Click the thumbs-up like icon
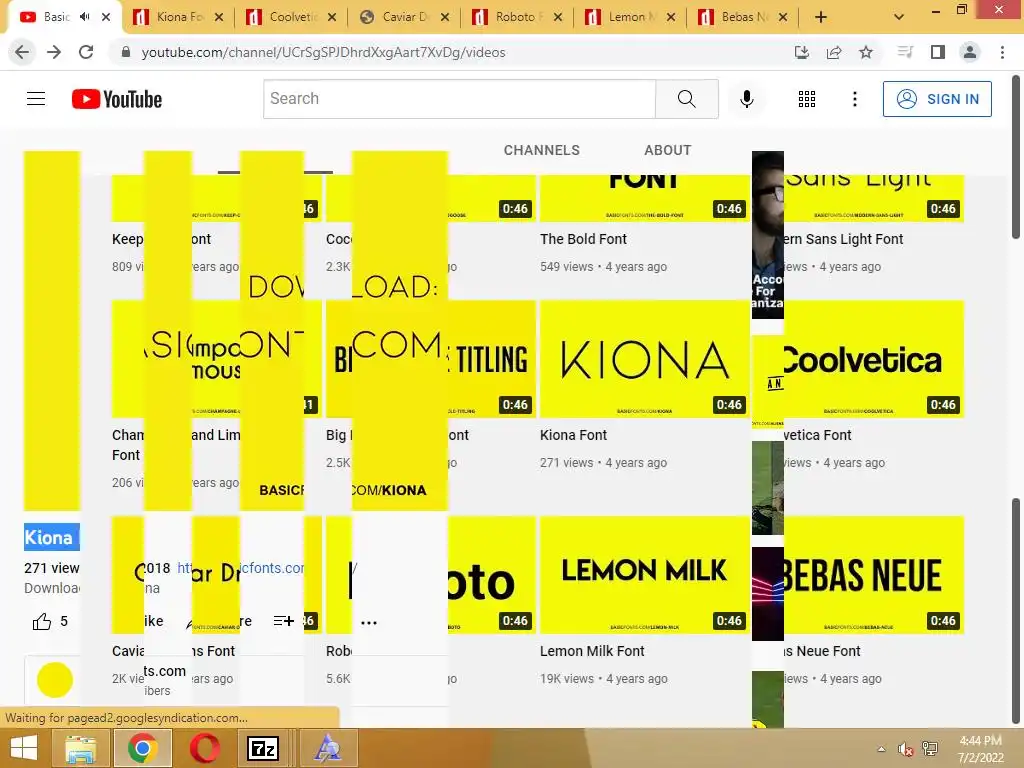Screen dimensions: 1024x768 42,622
